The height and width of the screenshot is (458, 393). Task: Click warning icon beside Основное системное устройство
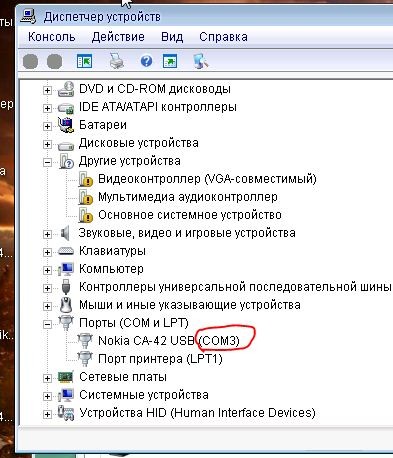(85, 215)
